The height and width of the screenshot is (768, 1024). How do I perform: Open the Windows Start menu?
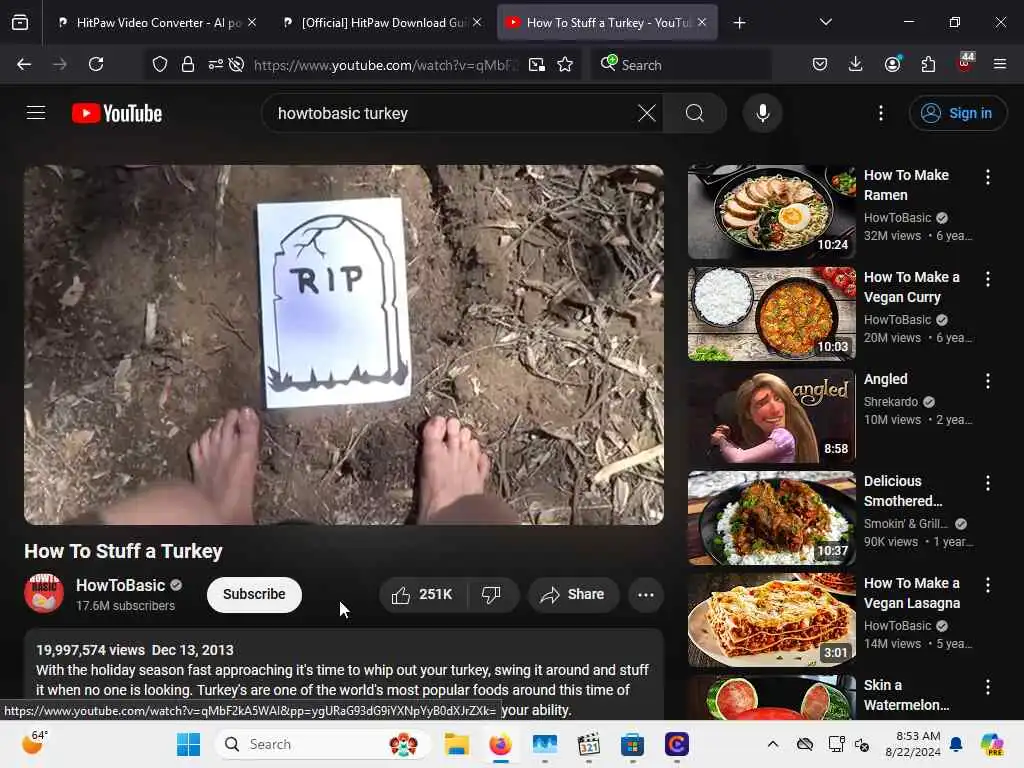(x=189, y=744)
